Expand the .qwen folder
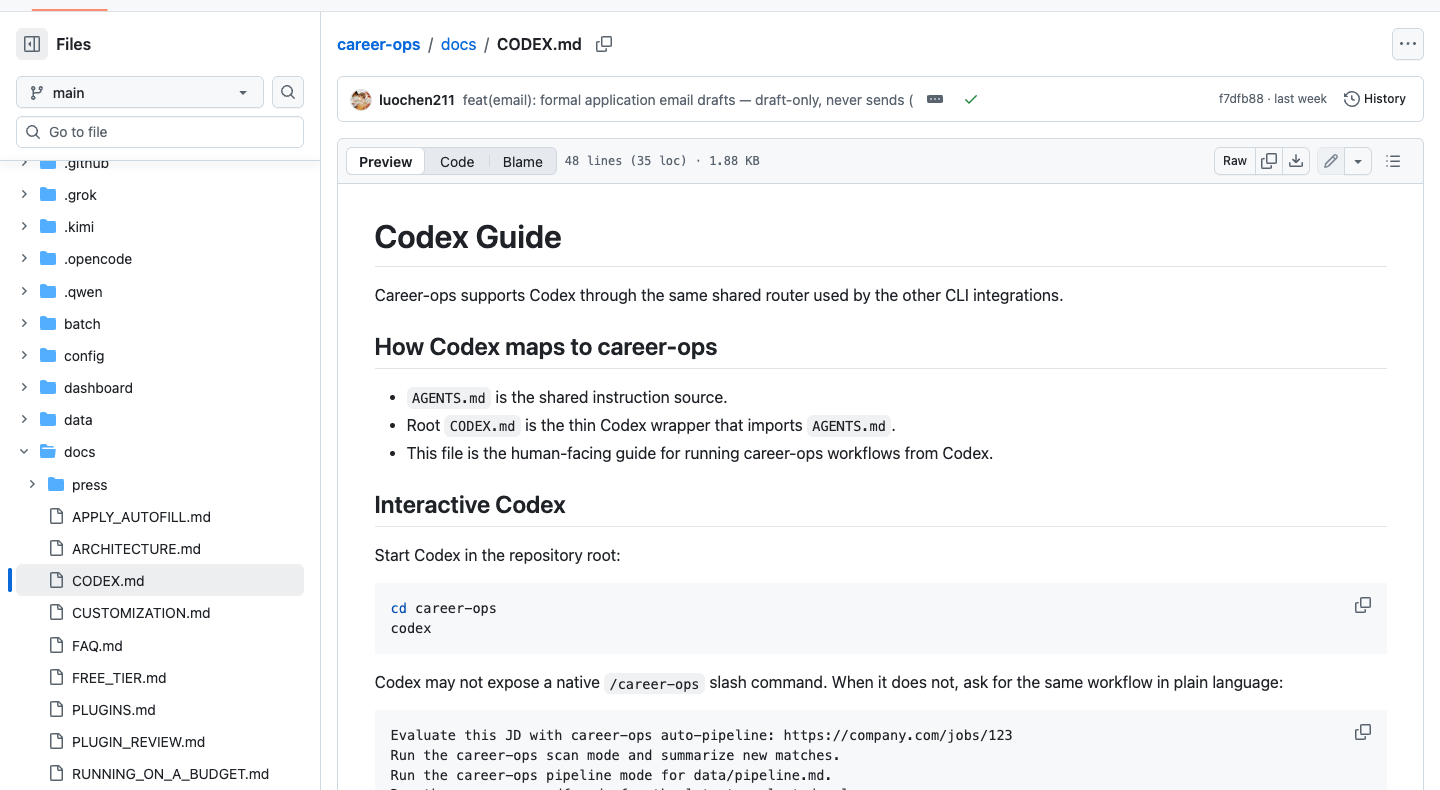This screenshot has height=790, width=1440. 24,292
